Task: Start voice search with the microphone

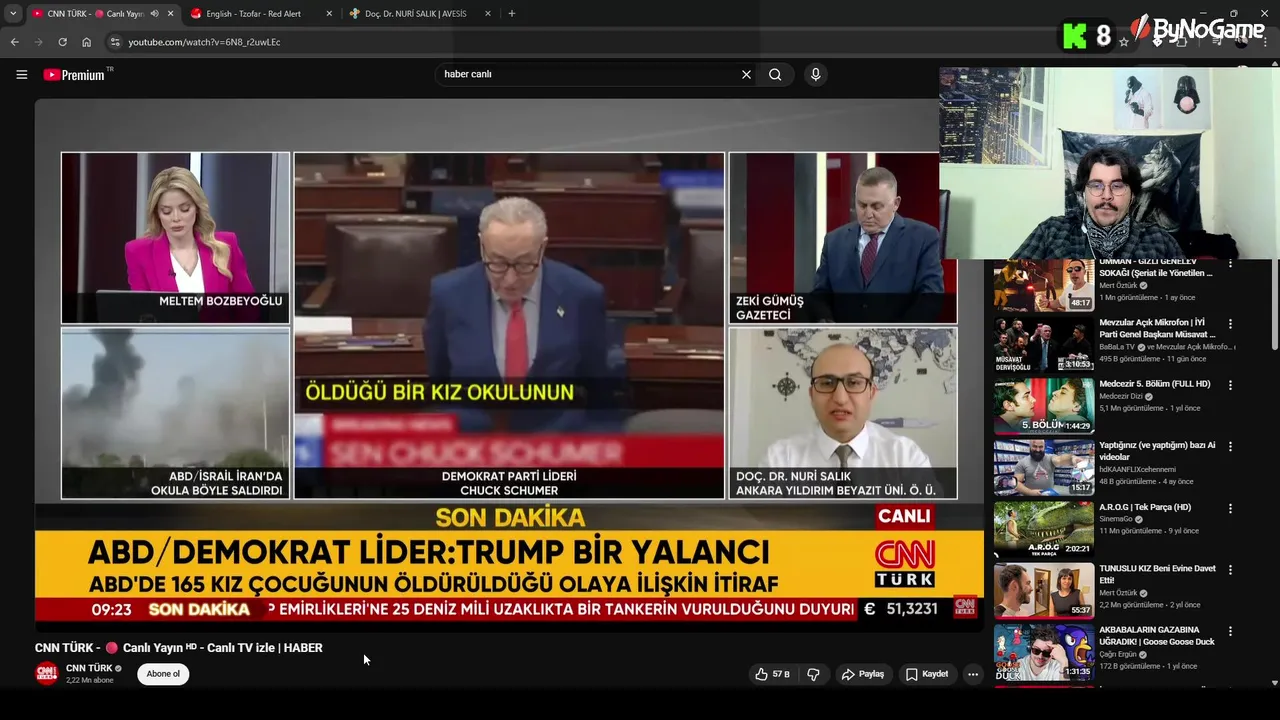Action: click(816, 74)
